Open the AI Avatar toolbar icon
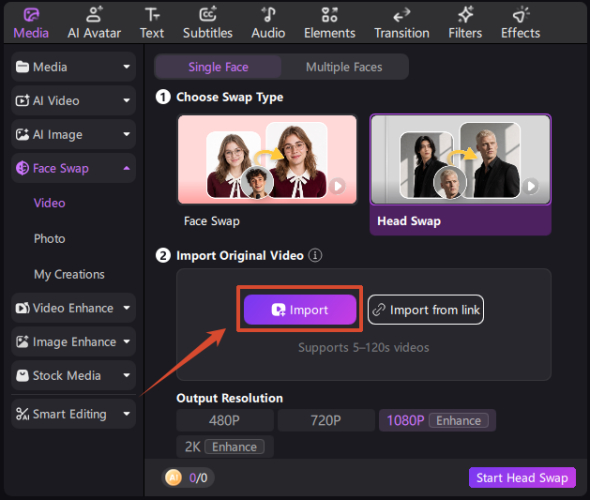Screen dimensions: 590x500 click(94, 15)
